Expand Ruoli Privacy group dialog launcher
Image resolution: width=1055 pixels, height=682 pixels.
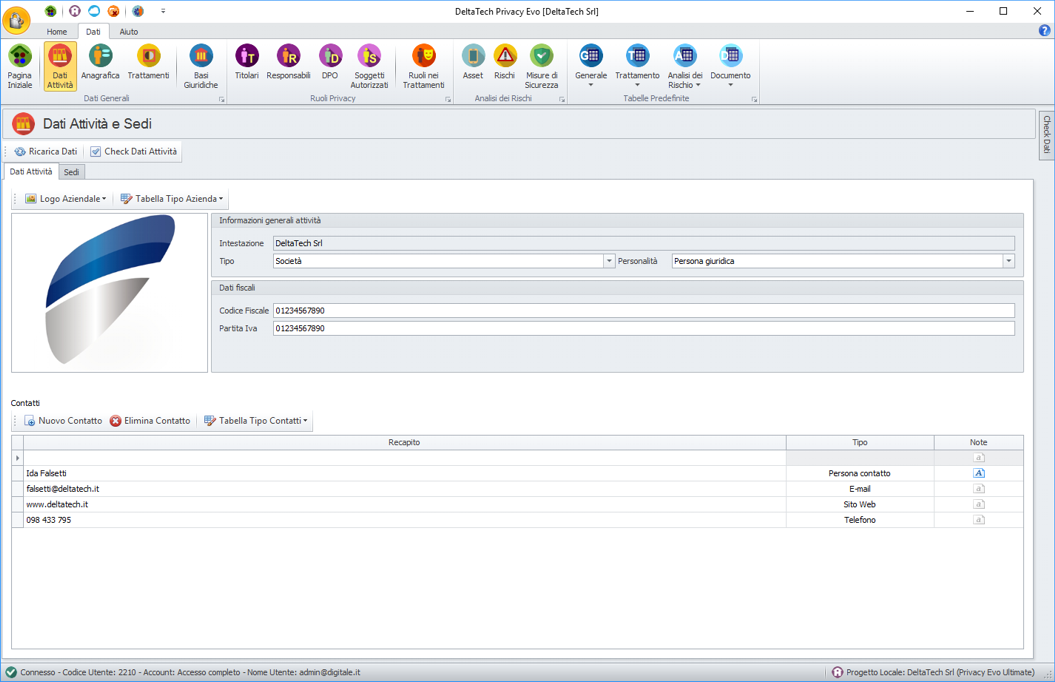447,100
